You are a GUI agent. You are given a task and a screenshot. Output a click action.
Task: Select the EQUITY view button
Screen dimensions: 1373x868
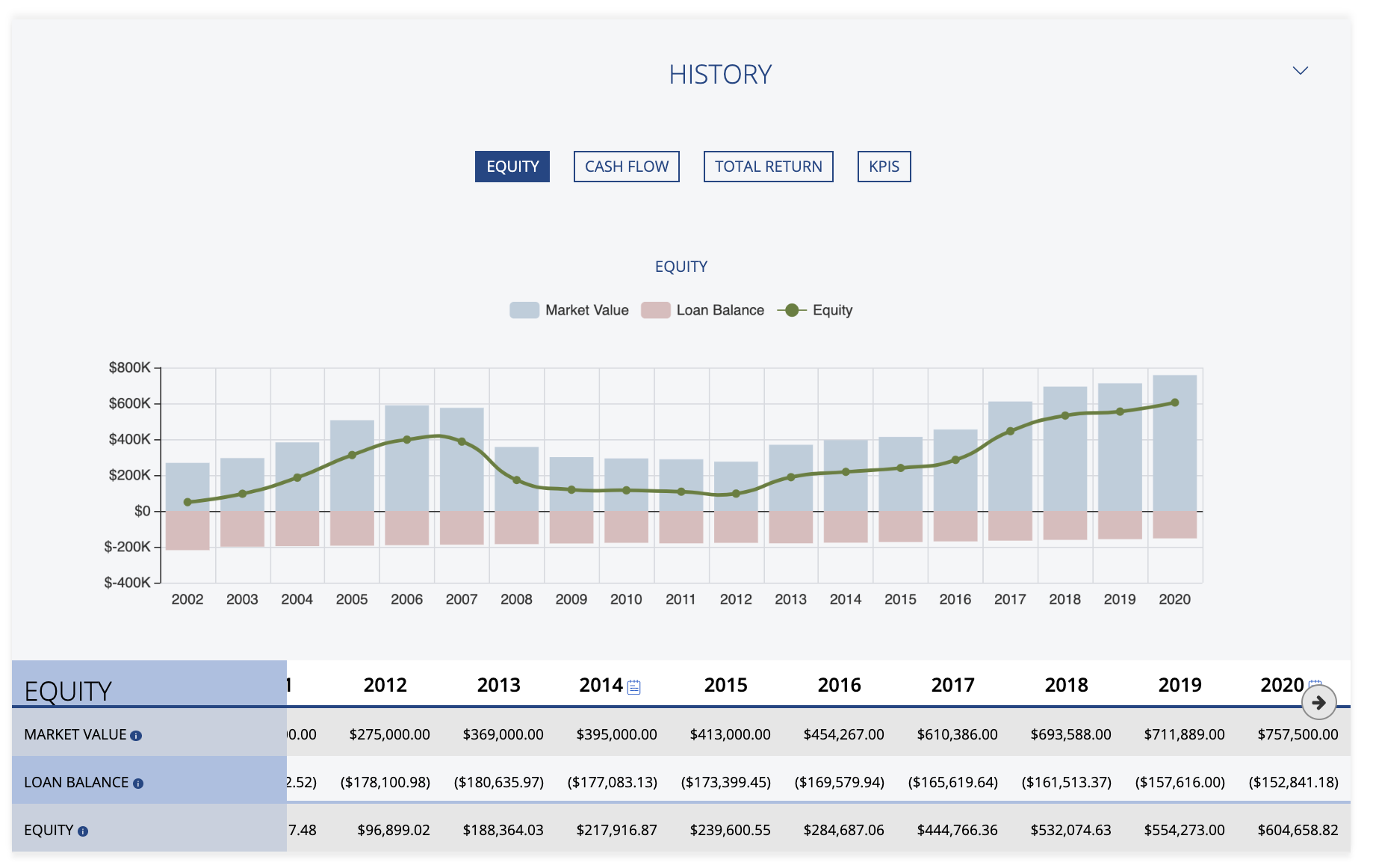pyautogui.click(x=512, y=167)
